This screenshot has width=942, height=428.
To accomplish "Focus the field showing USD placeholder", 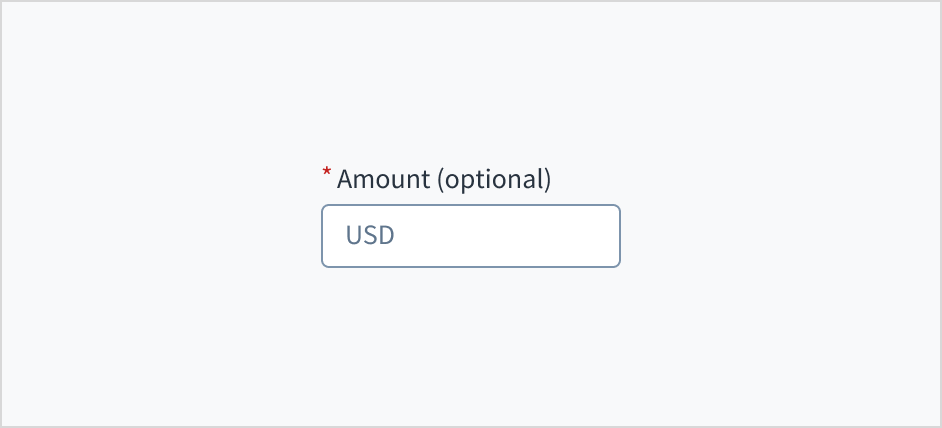I will [x=470, y=236].
